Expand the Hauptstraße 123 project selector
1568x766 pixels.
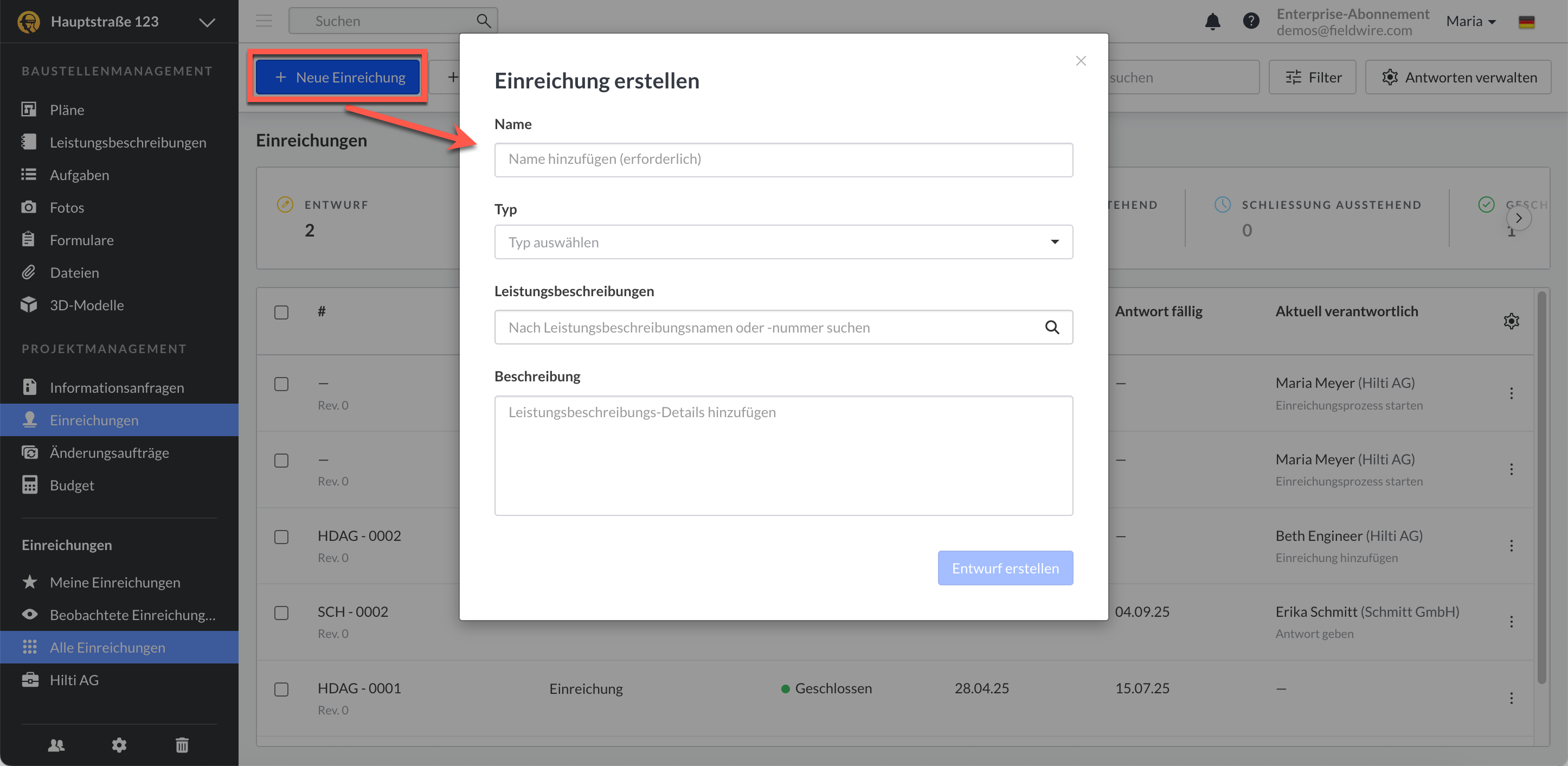point(207,23)
